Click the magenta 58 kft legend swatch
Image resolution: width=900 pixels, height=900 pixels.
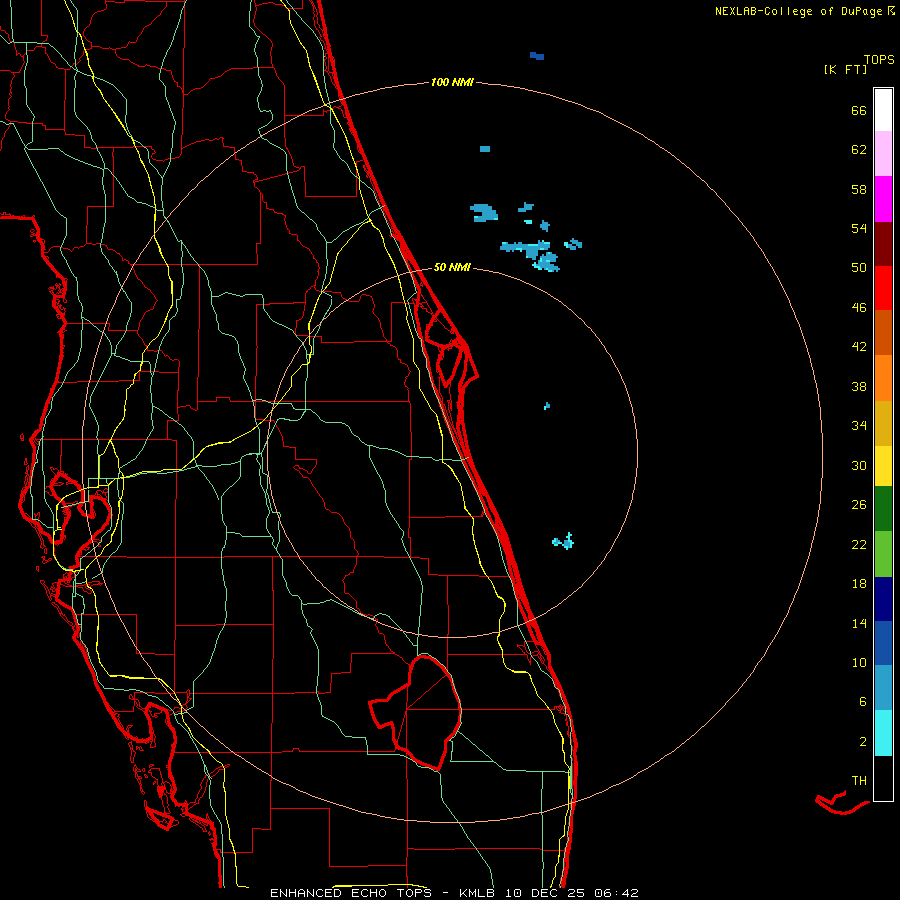click(x=883, y=199)
